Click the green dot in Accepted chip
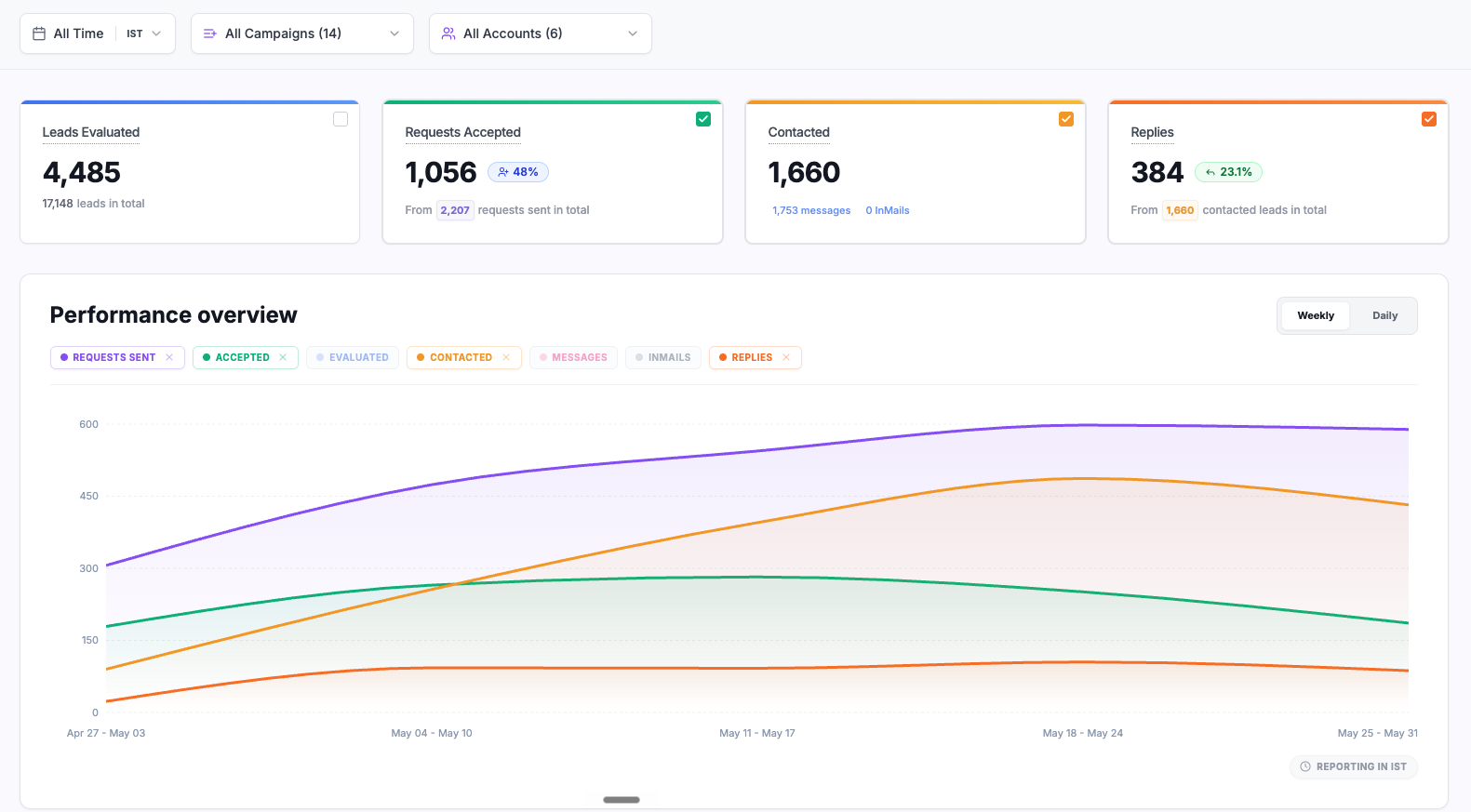The width and height of the screenshot is (1471, 812). [207, 357]
